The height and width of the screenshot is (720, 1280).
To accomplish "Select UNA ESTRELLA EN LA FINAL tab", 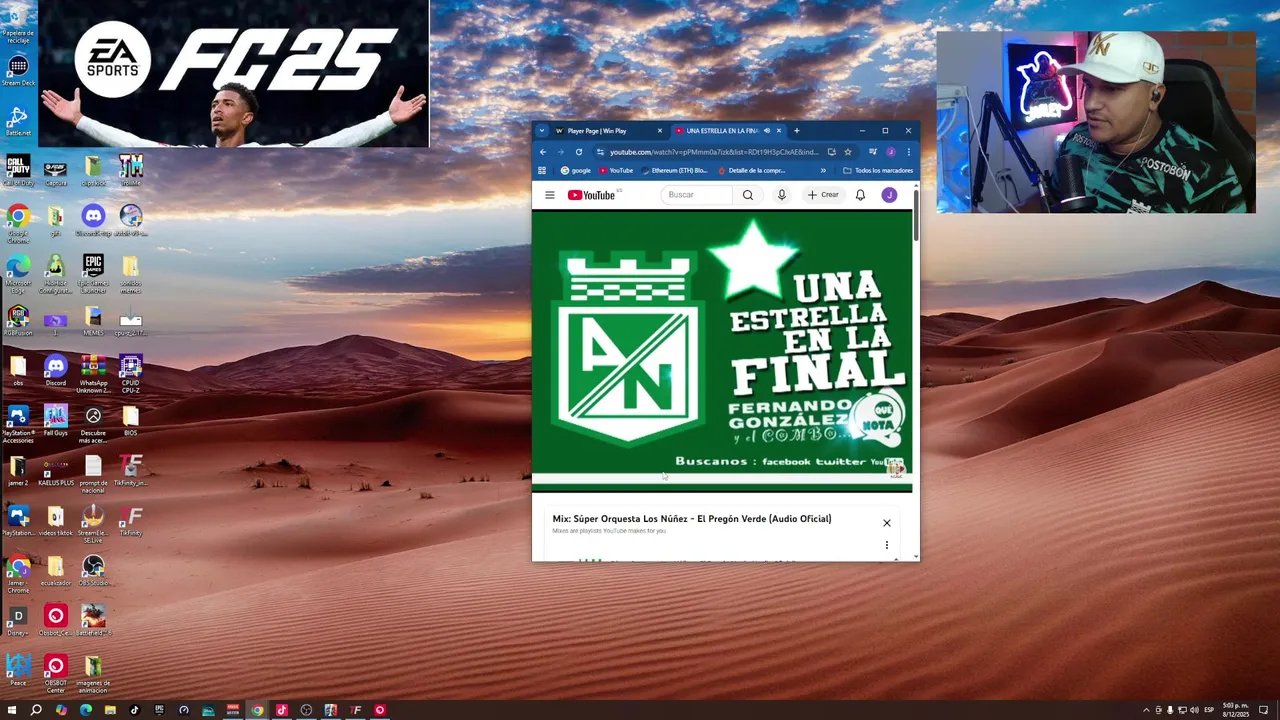I will (721, 131).
